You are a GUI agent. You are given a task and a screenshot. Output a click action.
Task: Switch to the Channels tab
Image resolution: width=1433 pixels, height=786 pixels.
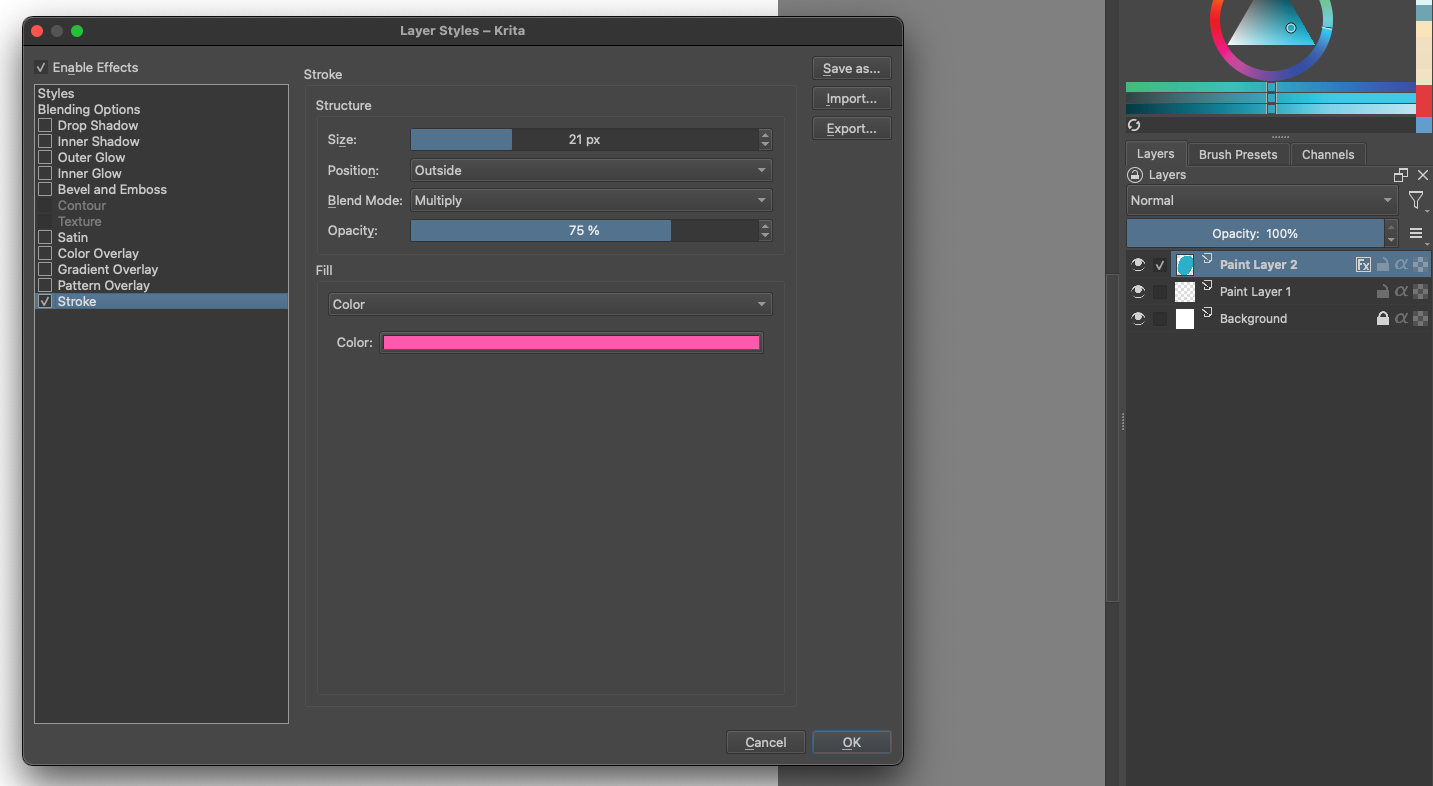[x=1327, y=155]
